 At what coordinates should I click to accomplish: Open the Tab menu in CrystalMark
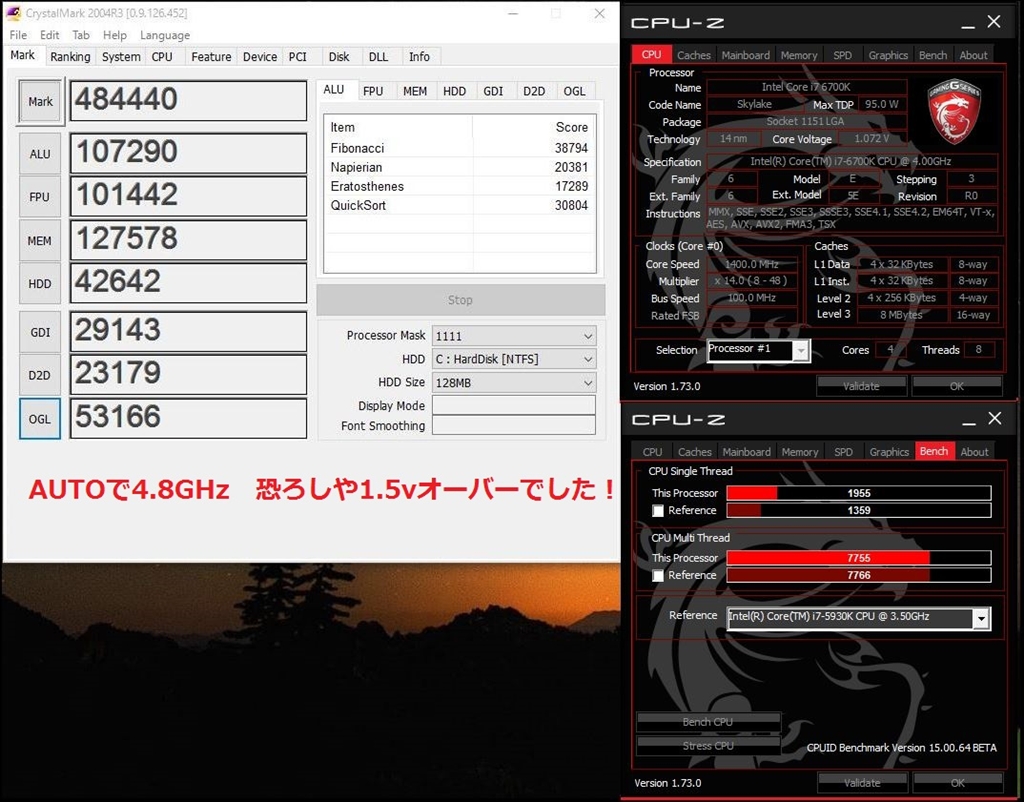click(x=81, y=35)
